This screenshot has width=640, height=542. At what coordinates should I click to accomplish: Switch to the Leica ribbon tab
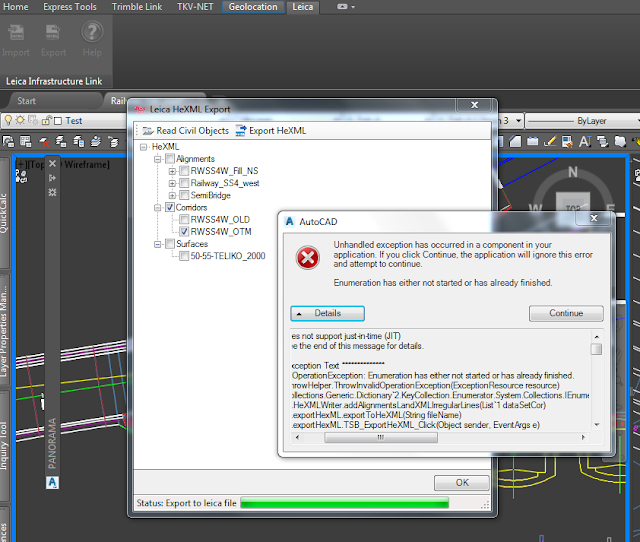point(302,7)
